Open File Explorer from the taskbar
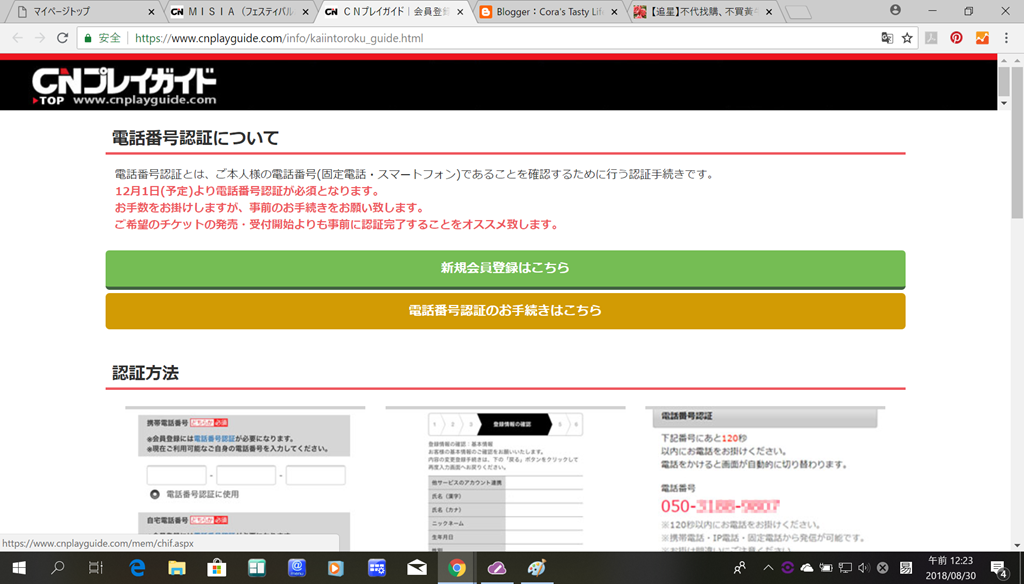The image size is (1024, 584). (x=176, y=568)
